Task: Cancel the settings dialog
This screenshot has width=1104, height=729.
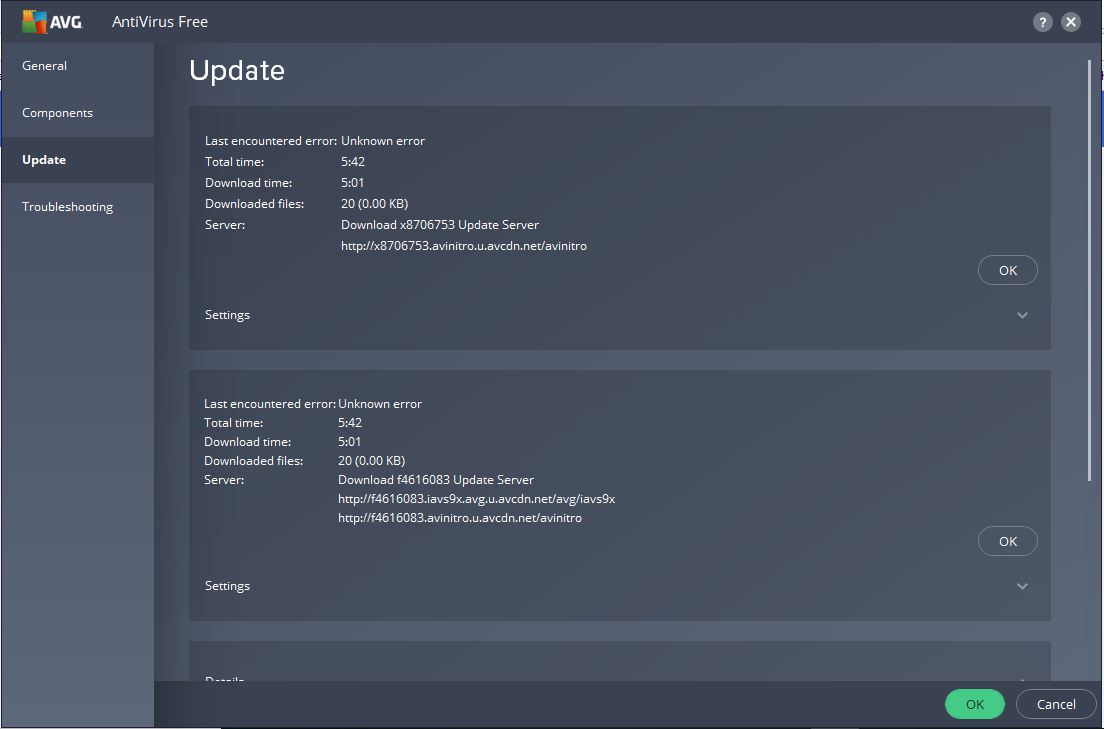Action: pos(1055,704)
